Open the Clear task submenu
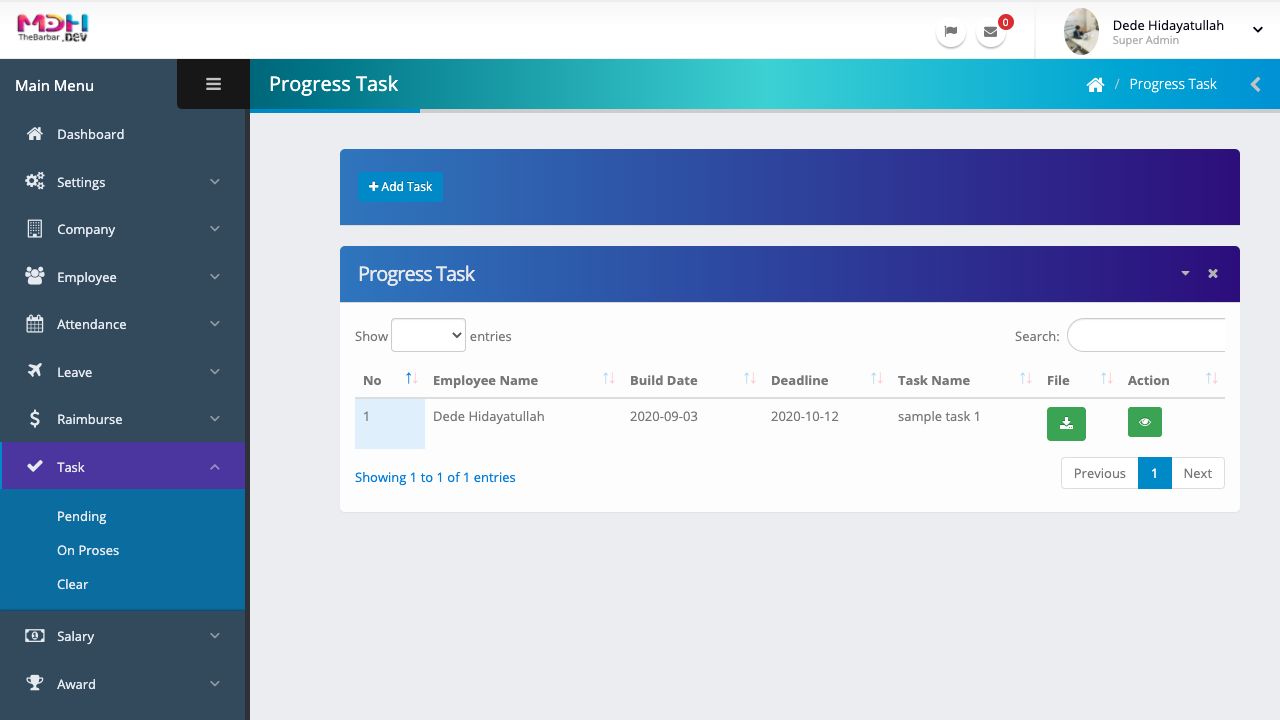Screen dimensions: 1280x720 [73, 584]
